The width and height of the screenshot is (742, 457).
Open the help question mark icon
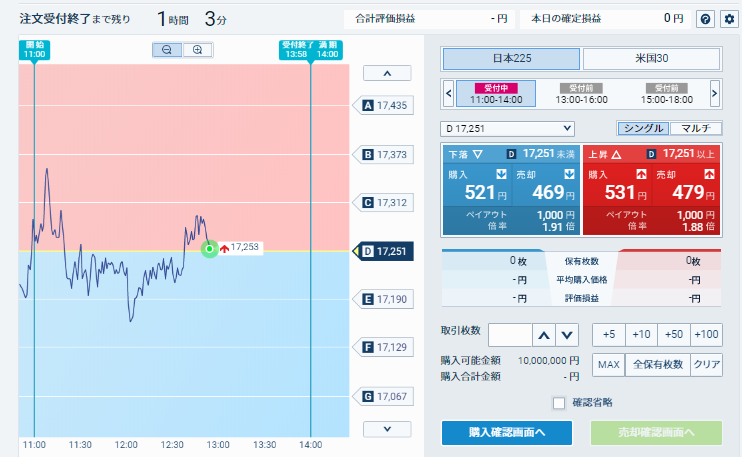705,19
